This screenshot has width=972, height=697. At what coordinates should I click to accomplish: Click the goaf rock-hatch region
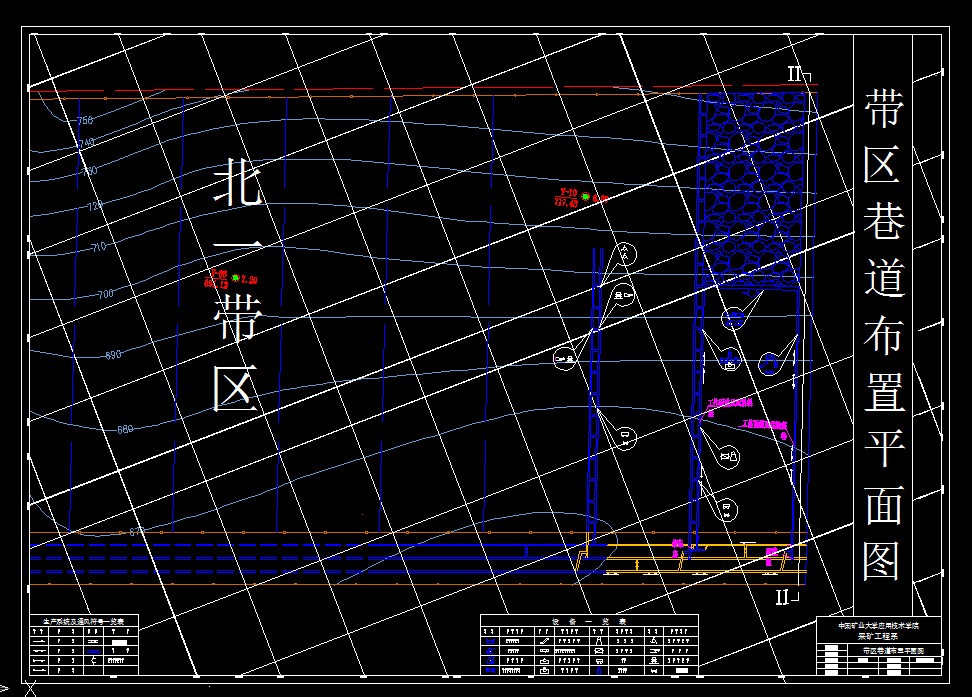(x=752, y=189)
